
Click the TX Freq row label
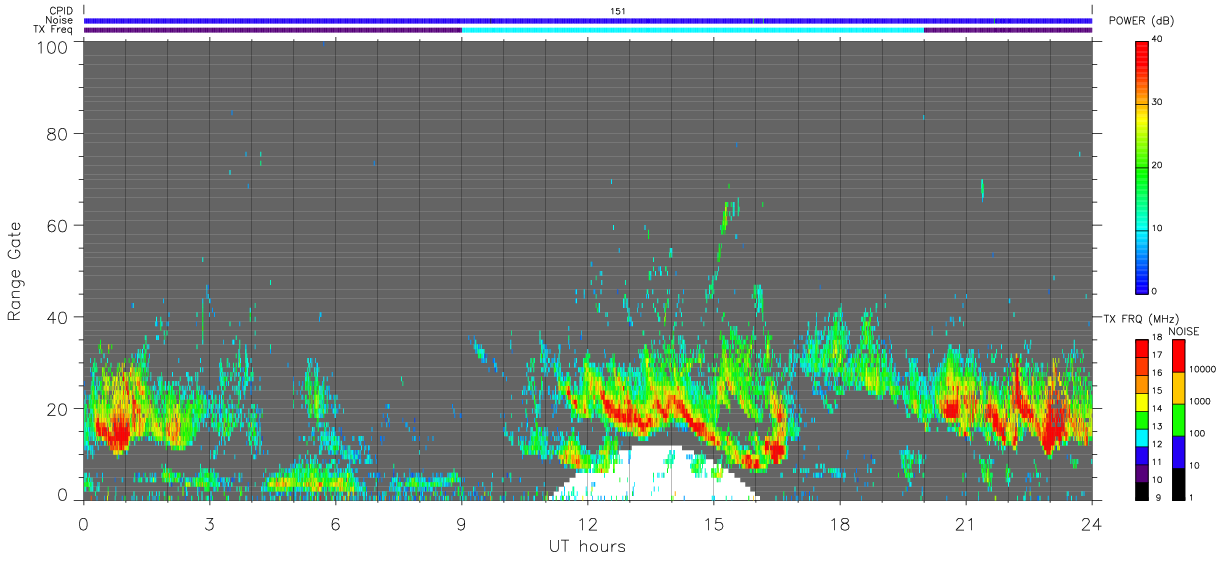[x=53, y=30]
